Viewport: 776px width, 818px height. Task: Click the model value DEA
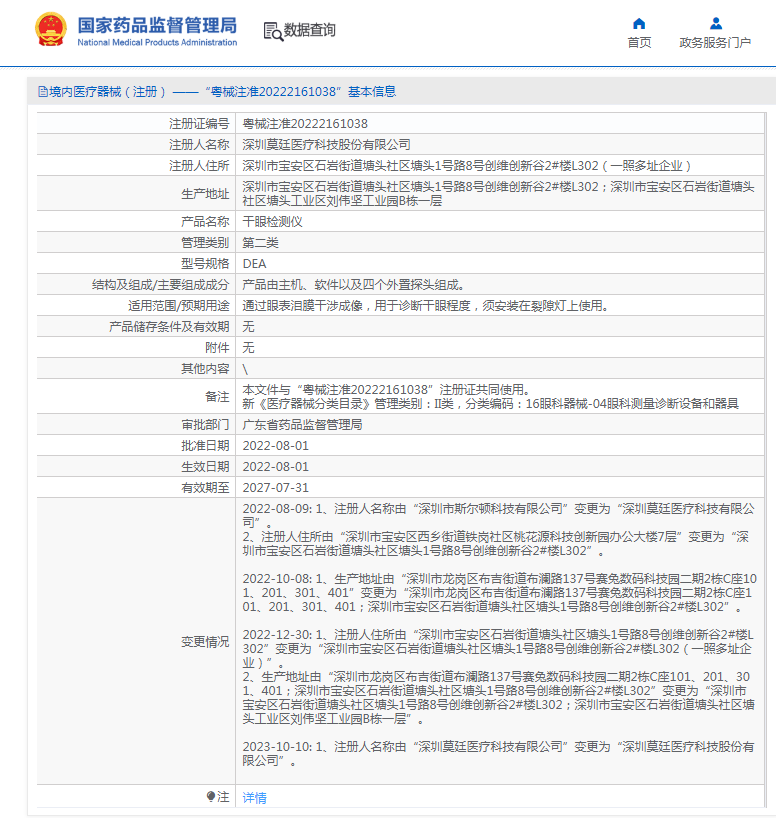255,264
